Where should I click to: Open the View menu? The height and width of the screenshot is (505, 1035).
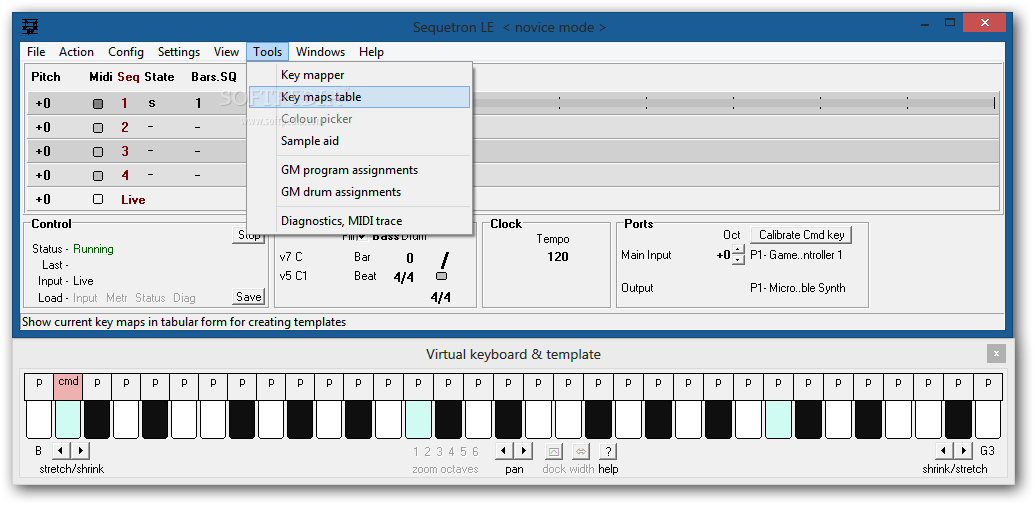point(226,52)
